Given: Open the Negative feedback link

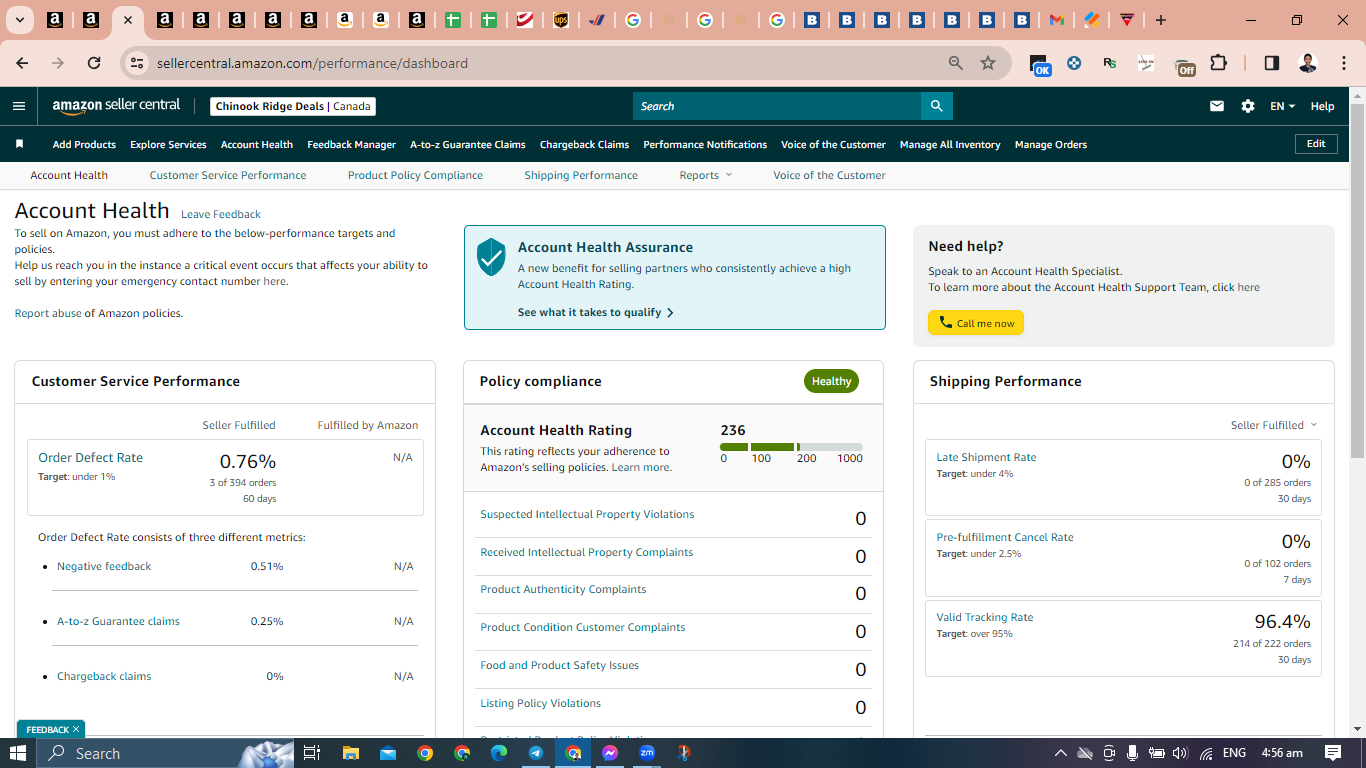Looking at the screenshot, I should pos(104,566).
